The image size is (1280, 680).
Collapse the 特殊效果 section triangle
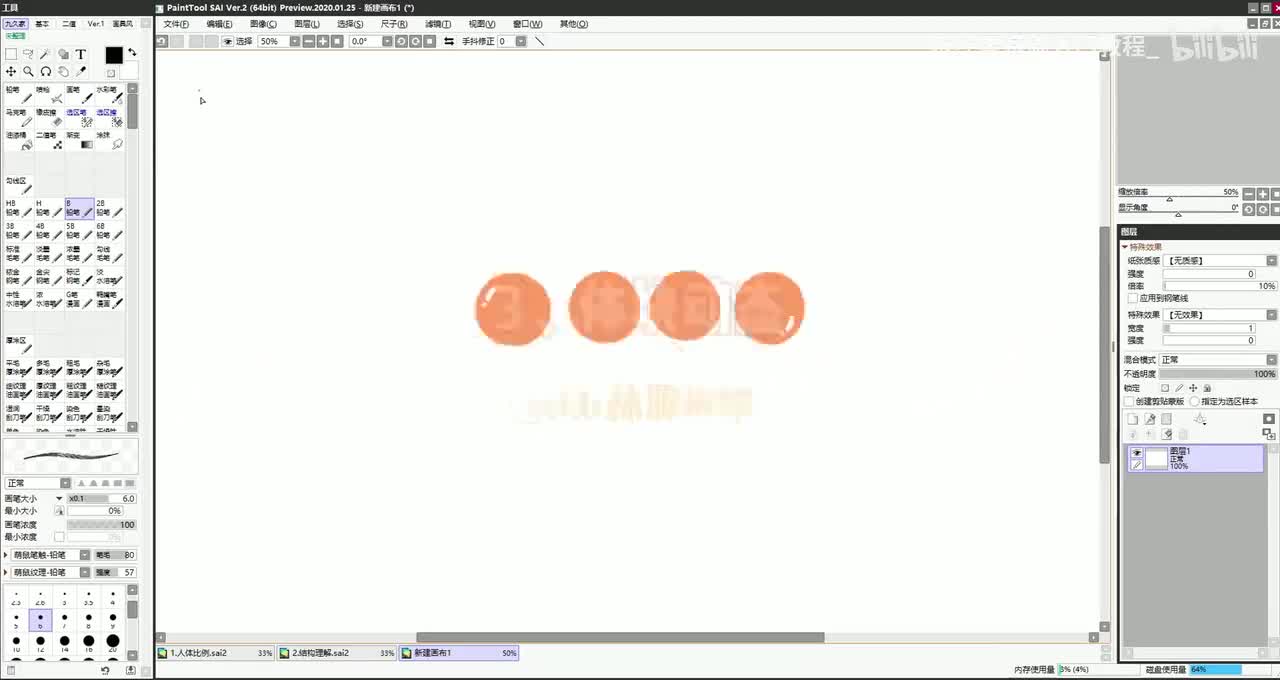coord(1125,247)
